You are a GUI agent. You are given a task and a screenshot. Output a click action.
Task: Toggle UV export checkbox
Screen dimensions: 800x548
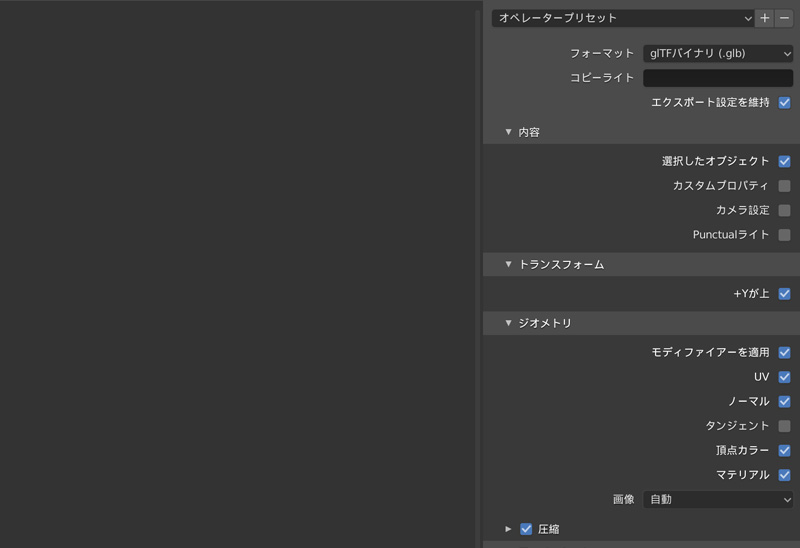pyautogui.click(x=784, y=377)
